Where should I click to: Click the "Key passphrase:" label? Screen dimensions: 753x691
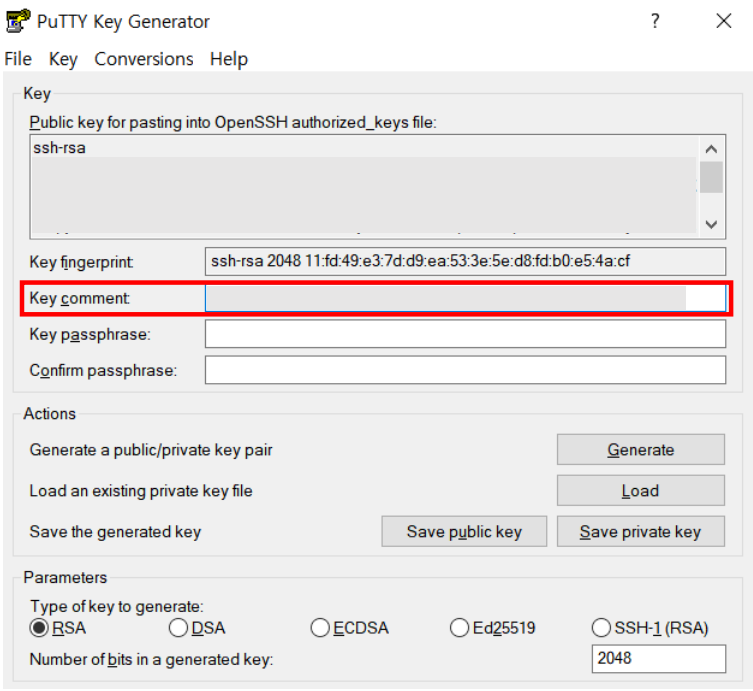pos(90,334)
